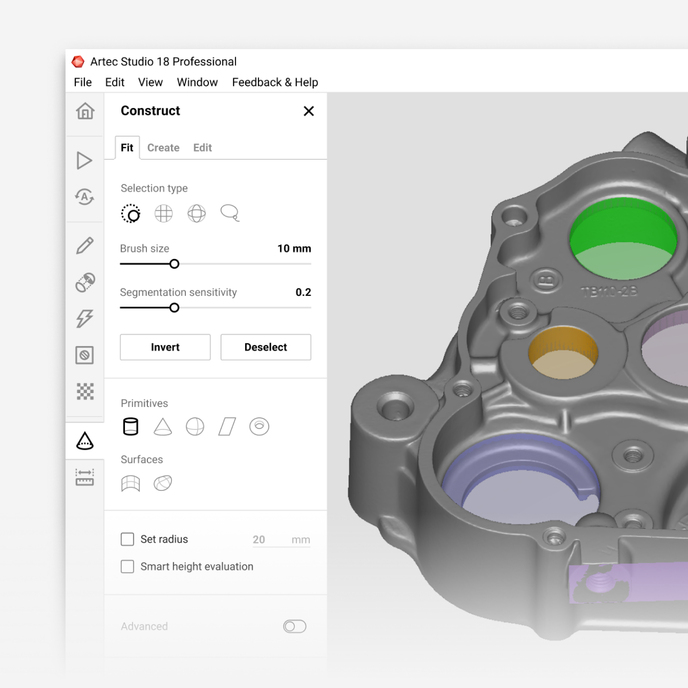688x688 pixels.
Task: Click the green cylinder hole on model
Action: [x=623, y=238]
